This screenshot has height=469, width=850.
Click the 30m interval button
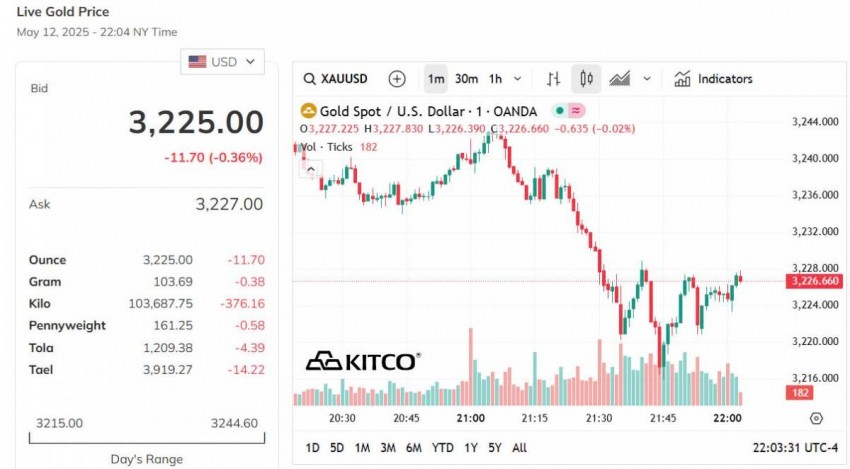pos(466,79)
